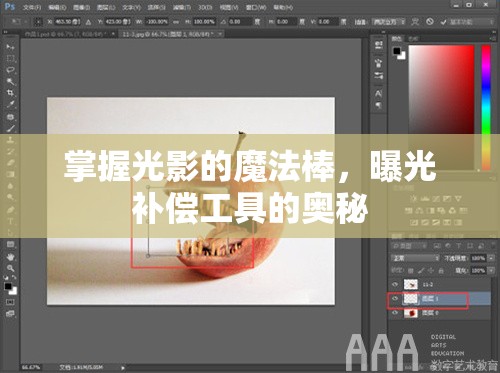Select the Healing Brush tool
This screenshot has height=373, width=500.
point(10,117)
